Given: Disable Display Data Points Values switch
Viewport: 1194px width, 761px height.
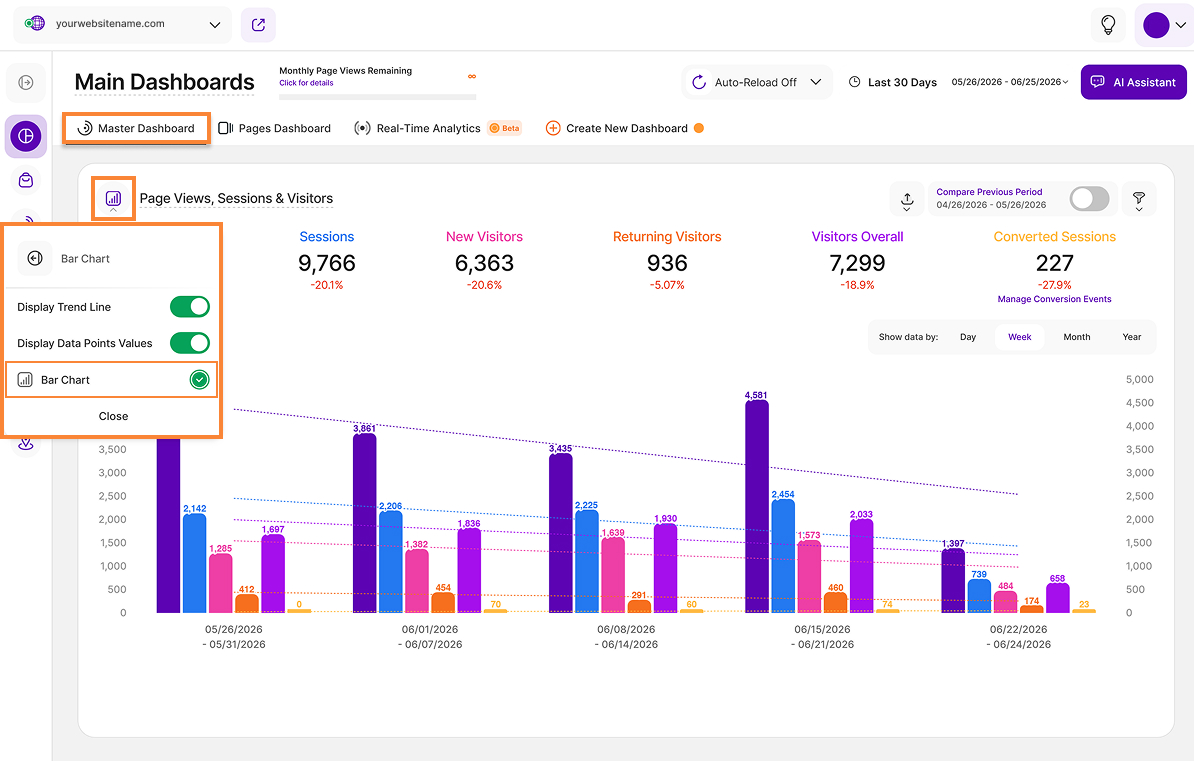Looking at the screenshot, I should 190,343.
